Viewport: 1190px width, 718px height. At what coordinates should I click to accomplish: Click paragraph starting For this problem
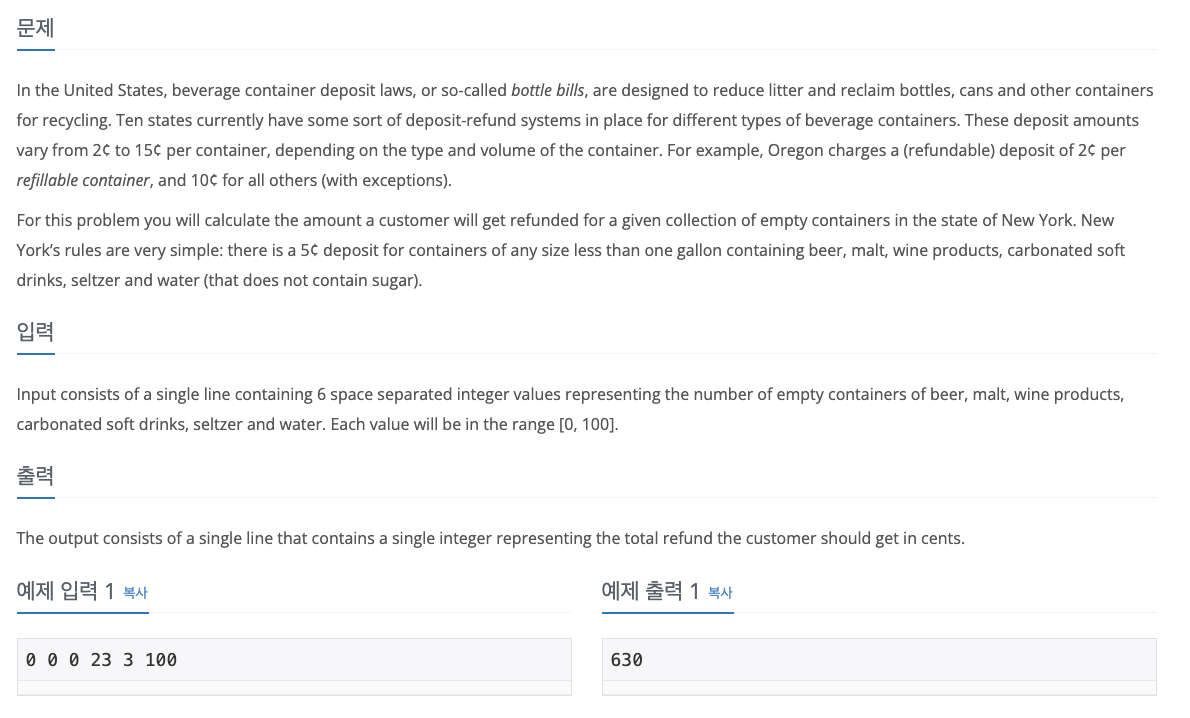click(571, 250)
